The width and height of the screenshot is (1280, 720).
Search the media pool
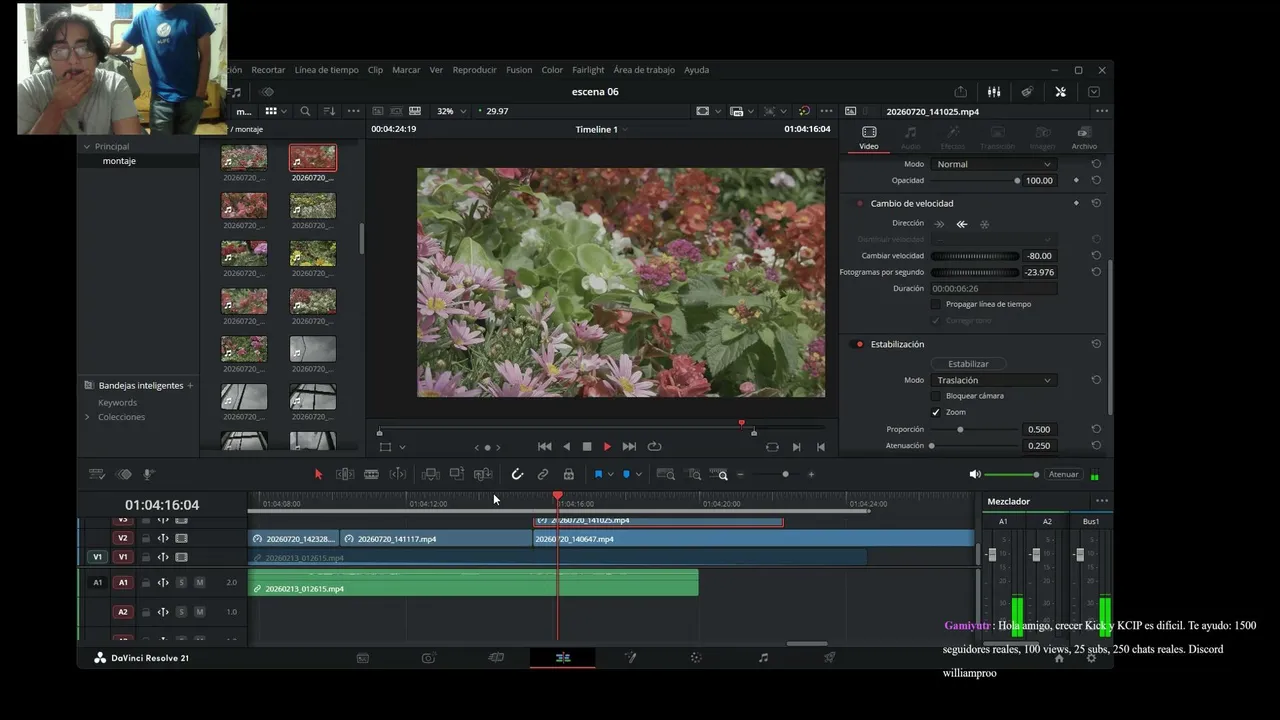(305, 111)
